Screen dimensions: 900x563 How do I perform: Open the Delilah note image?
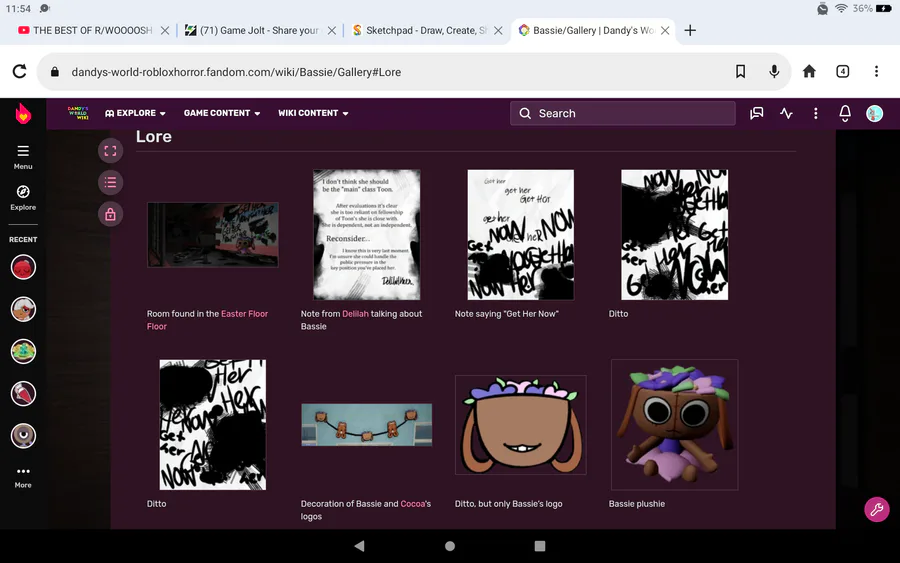(367, 235)
